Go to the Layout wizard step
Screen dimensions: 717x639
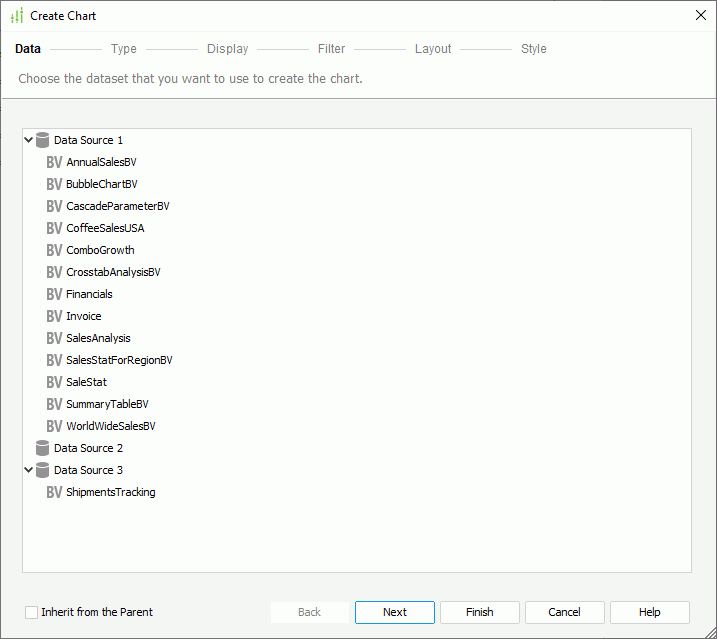pyautogui.click(x=433, y=48)
